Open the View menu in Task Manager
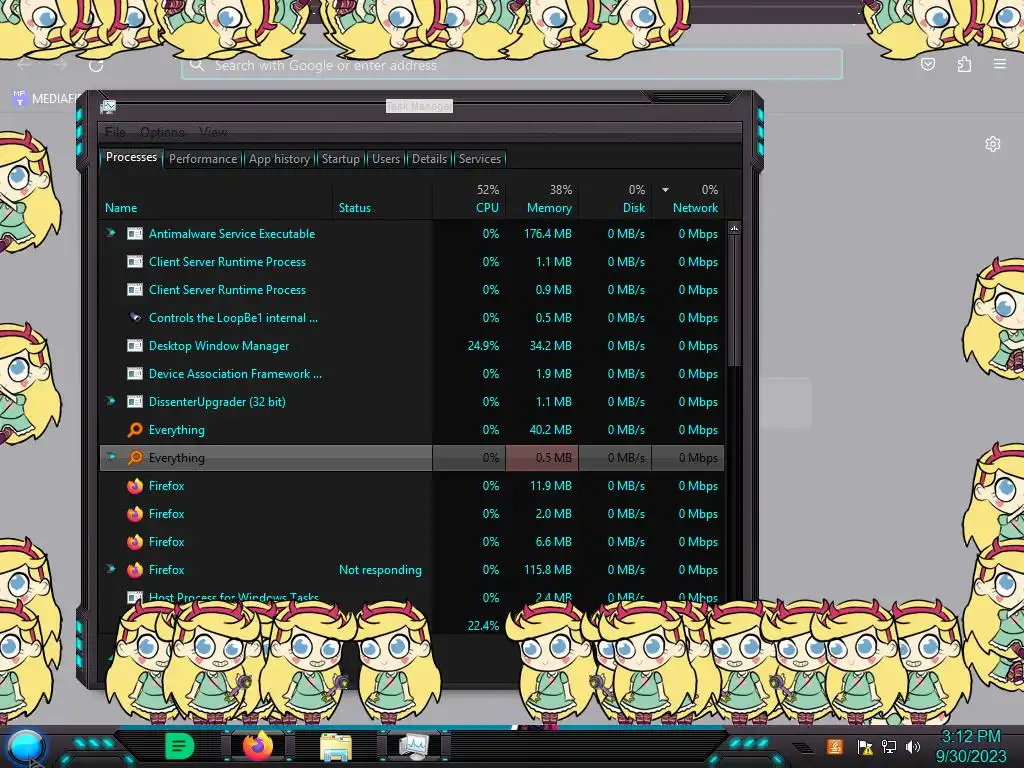1024x768 pixels. pyautogui.click(x=213, y=132)
